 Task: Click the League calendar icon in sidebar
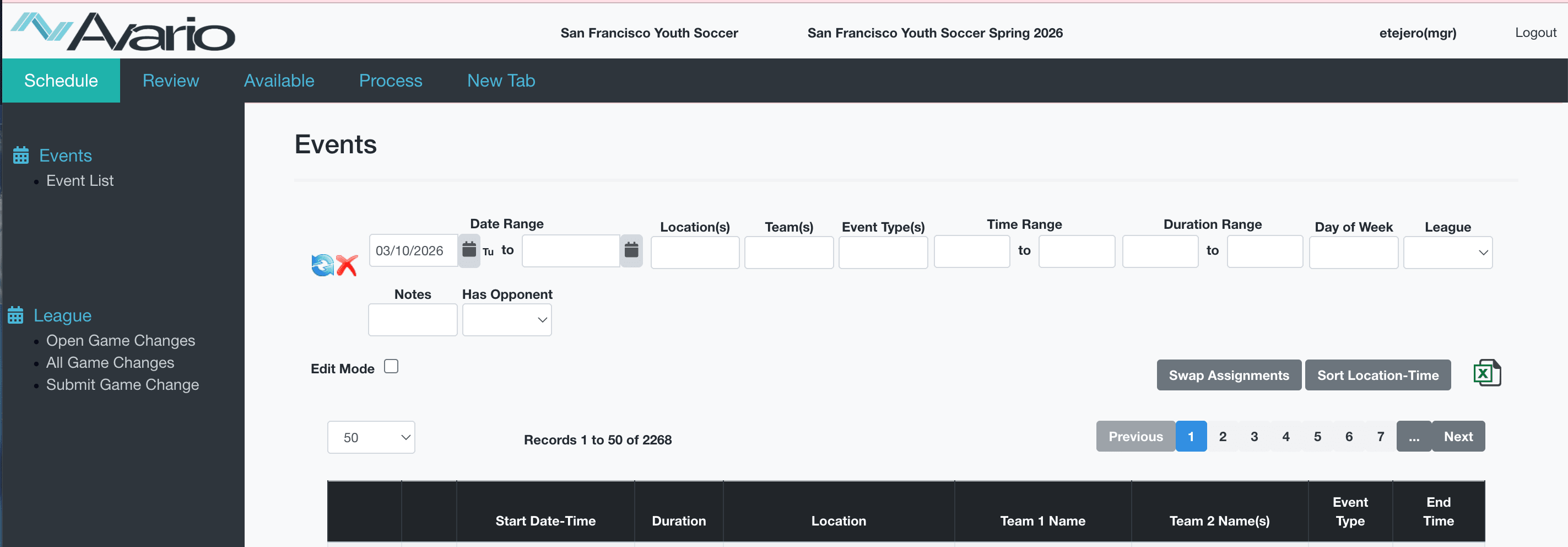[x=16, y=315]
